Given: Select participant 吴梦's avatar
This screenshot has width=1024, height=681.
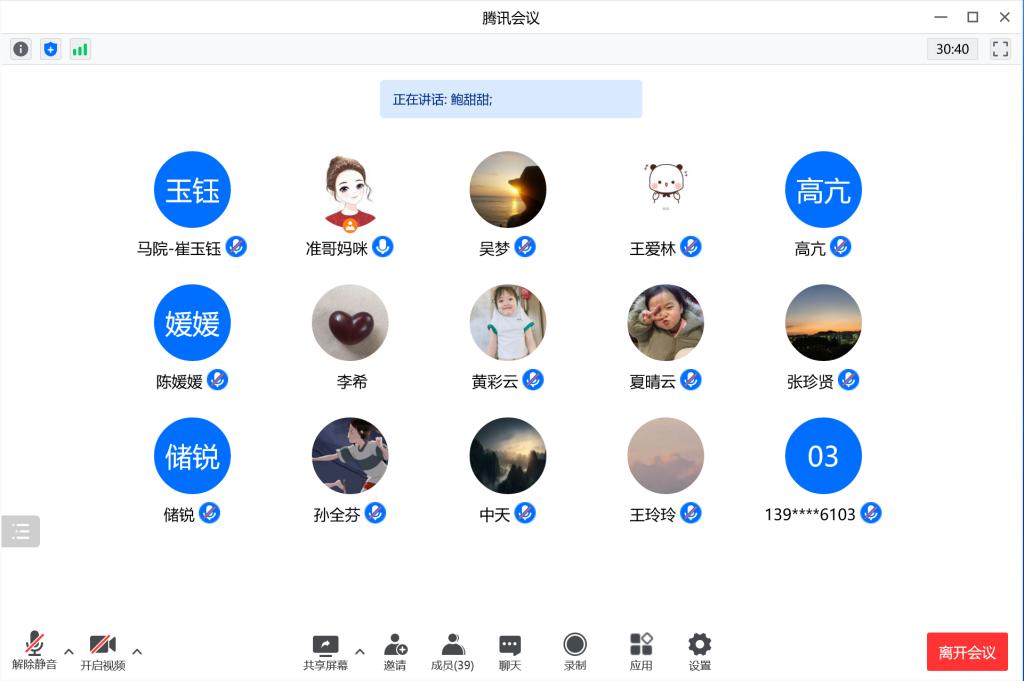Looking at the screenshot, I should (x=508, y=190).
